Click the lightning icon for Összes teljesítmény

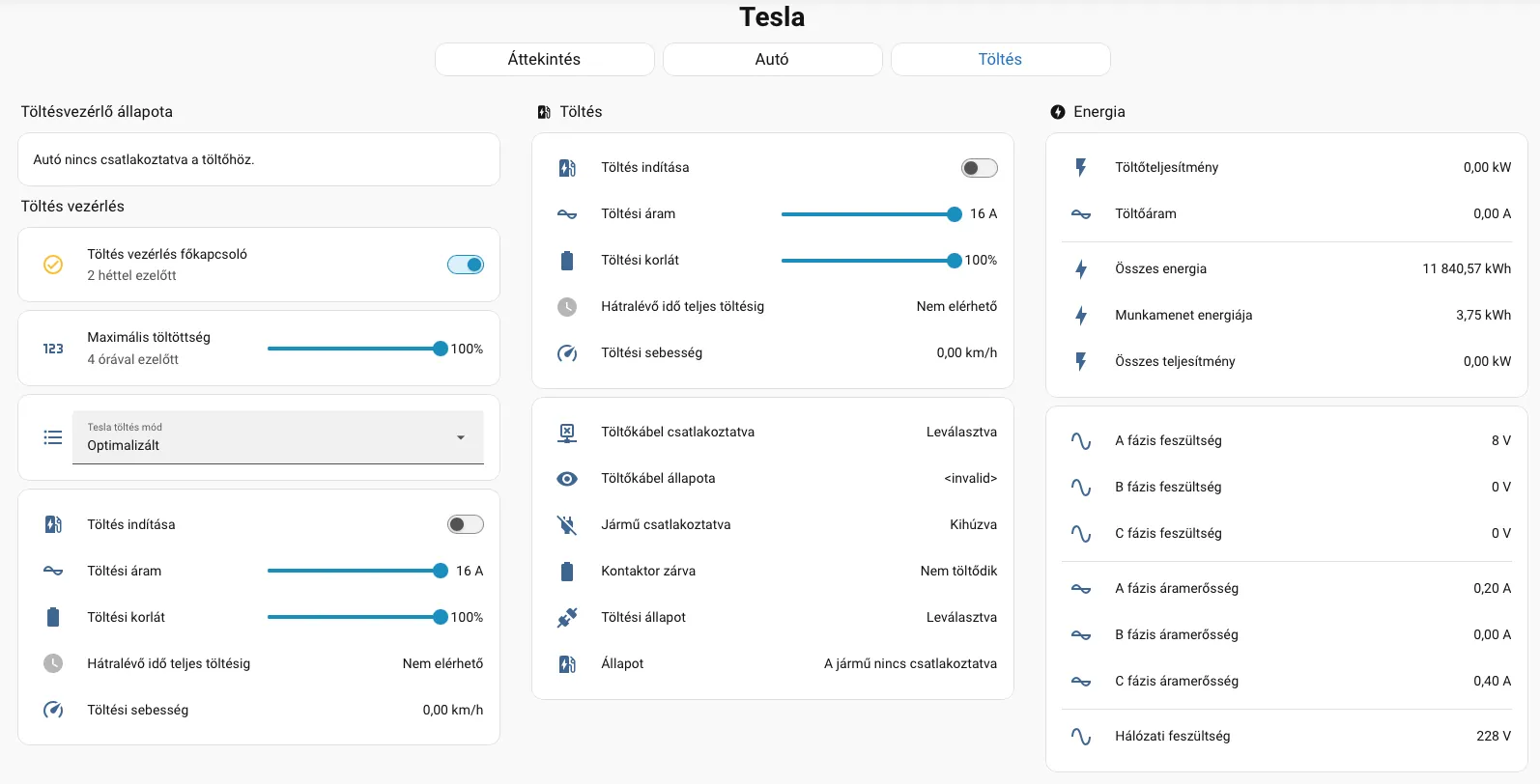click(x=1081, y=362)
